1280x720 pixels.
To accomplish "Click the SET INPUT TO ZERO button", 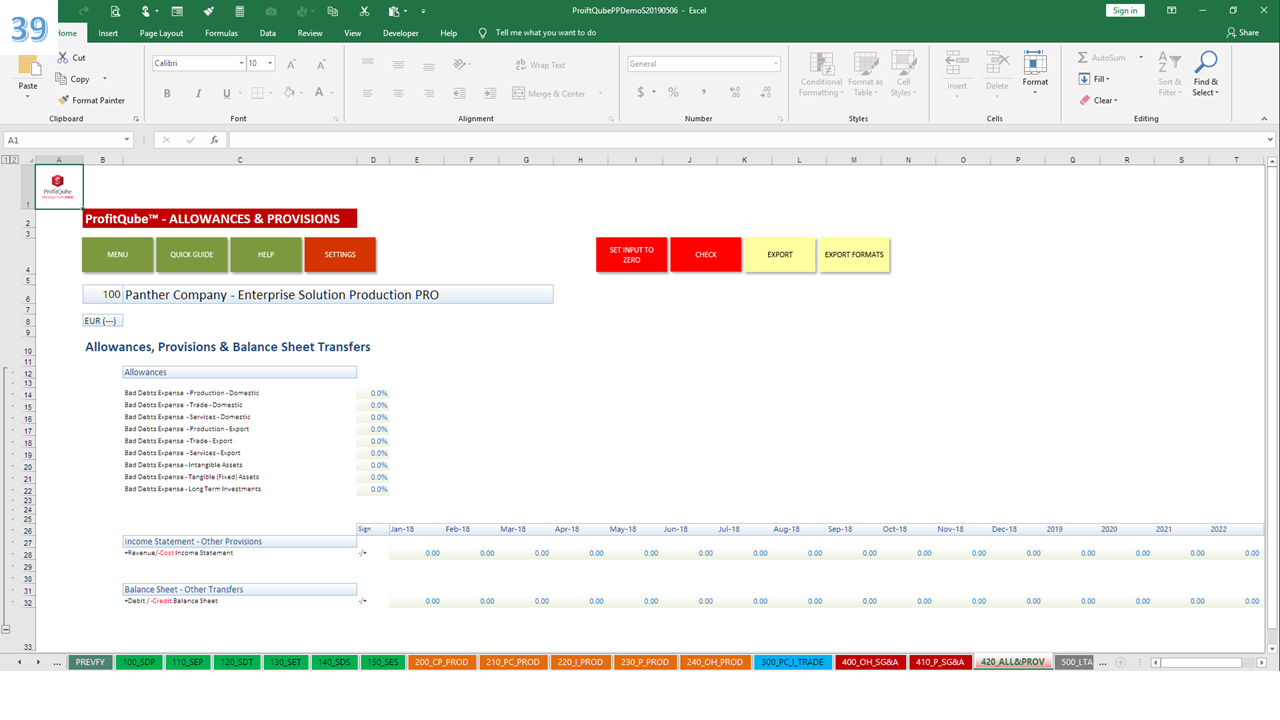I will click(631, 254).
